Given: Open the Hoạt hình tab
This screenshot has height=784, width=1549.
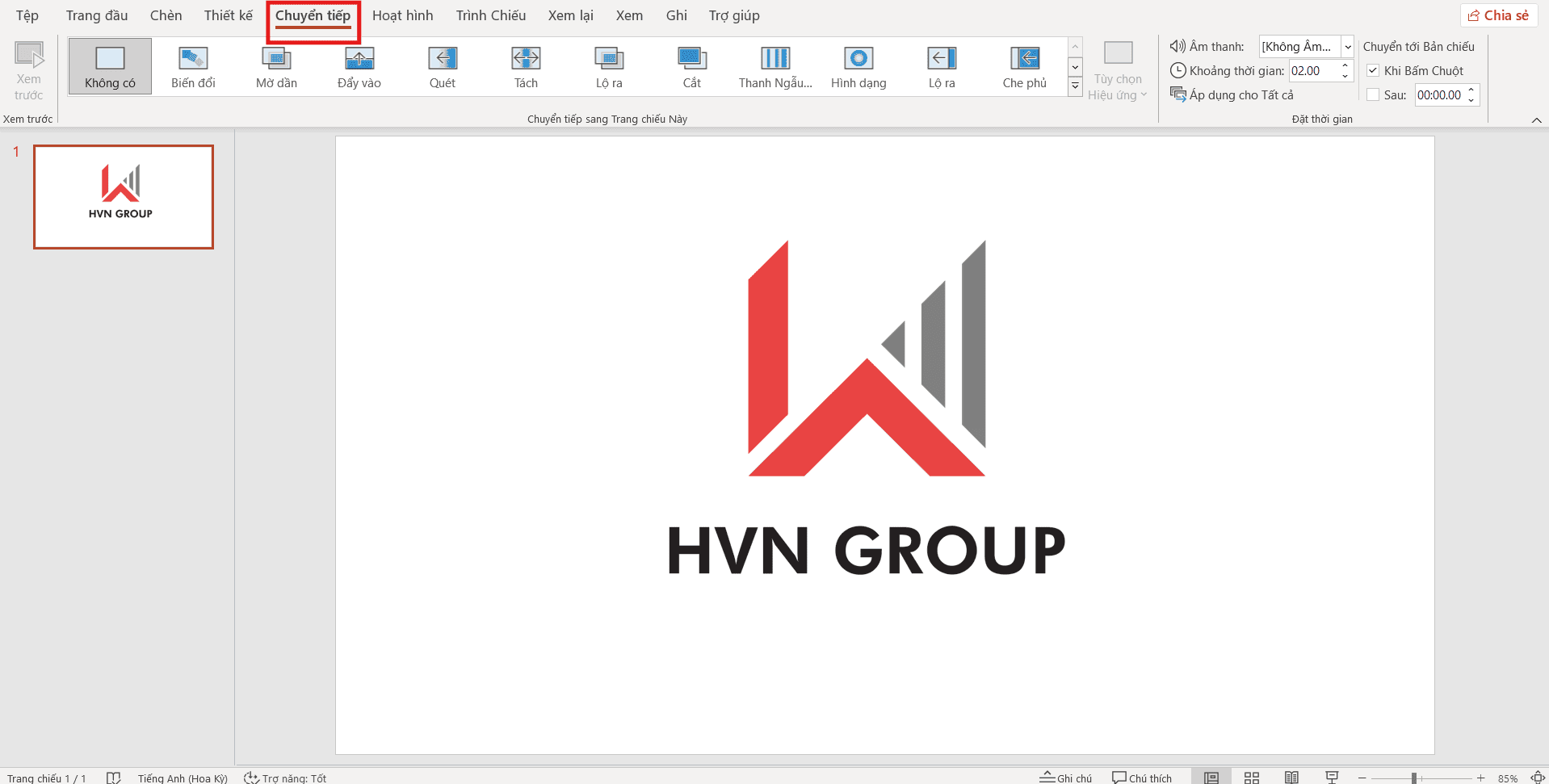Looking at the screenshot, I should [x=402, y=15].
